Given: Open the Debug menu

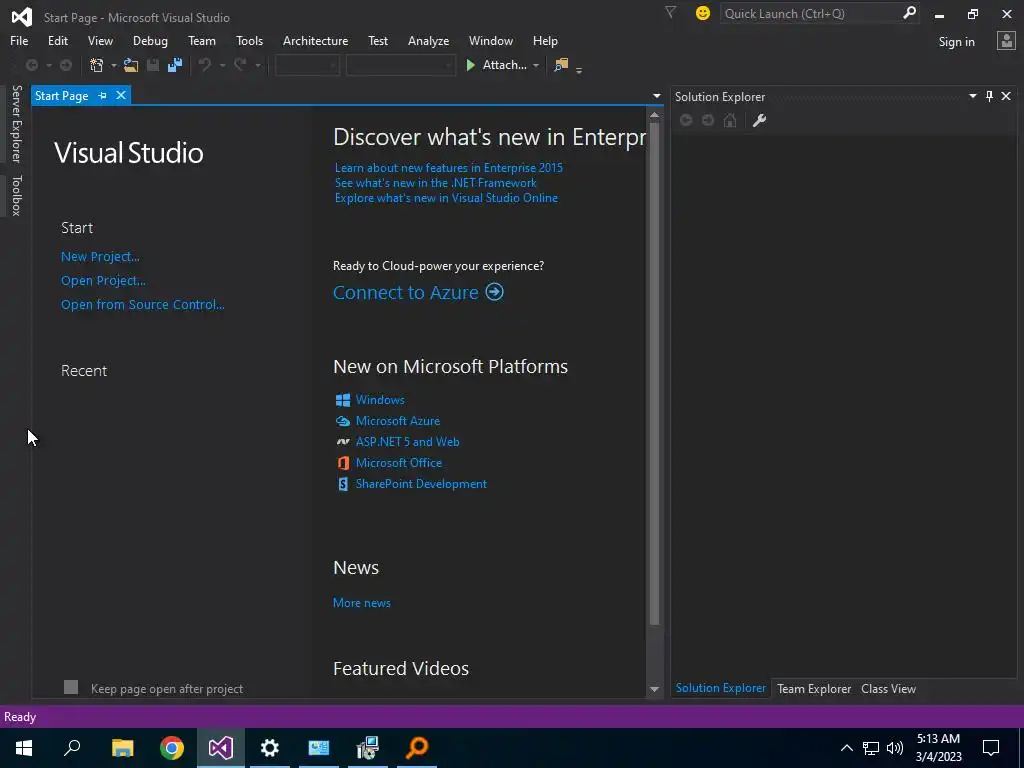Looking at the screenshot, I should pyautogui.click(x=150, y=40).
